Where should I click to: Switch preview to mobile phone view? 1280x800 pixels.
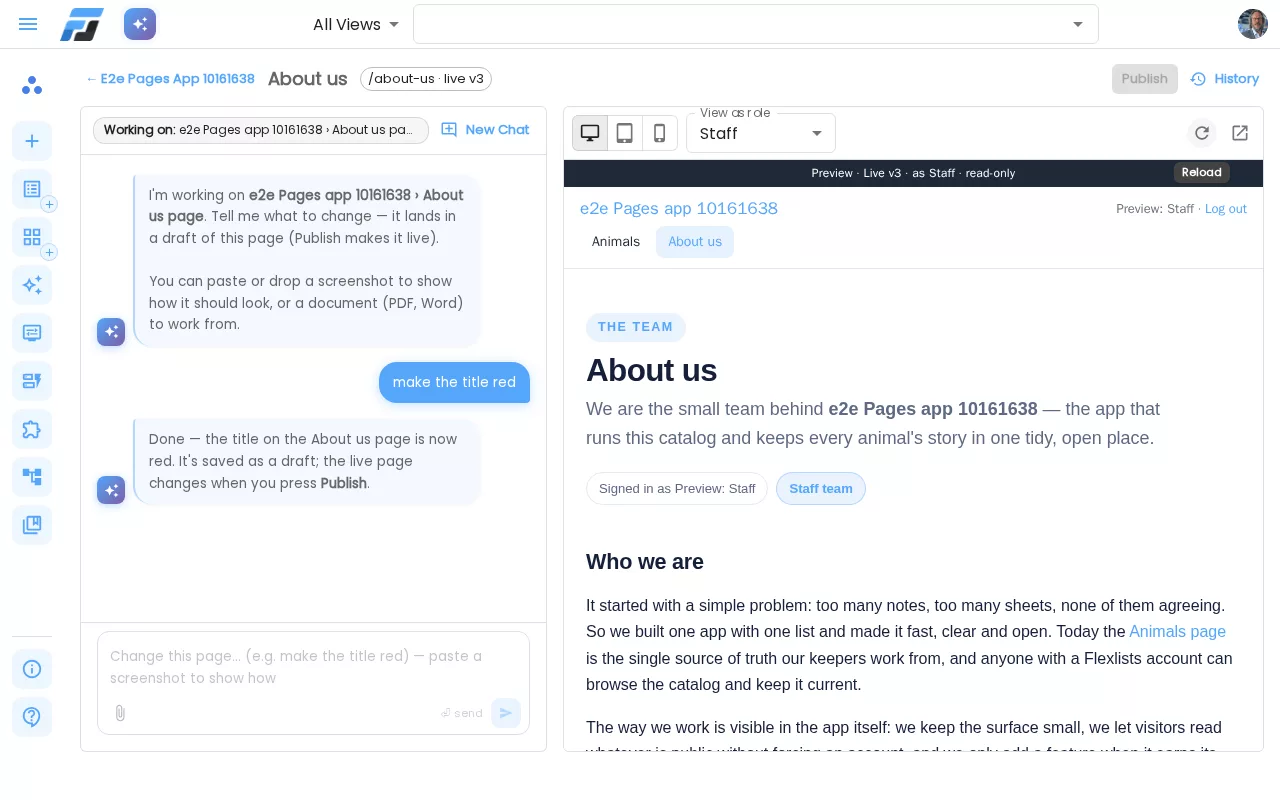click(660, 133)
